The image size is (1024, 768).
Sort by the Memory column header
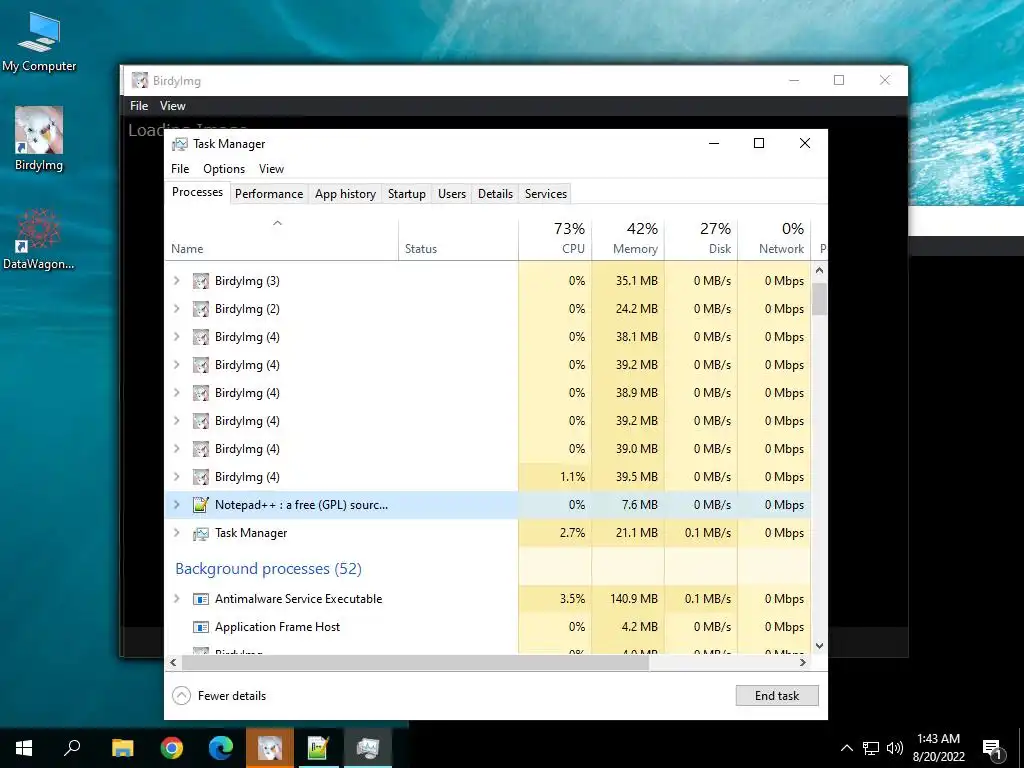coord(628,238)
